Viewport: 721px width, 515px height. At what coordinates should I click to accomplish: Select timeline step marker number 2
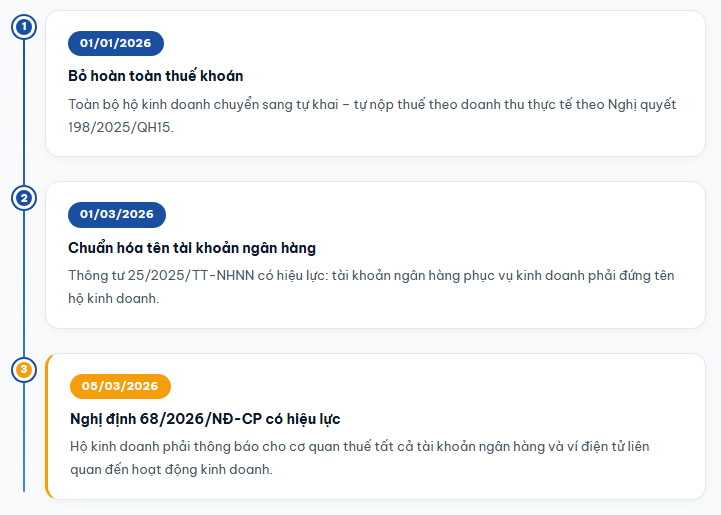pos(24,198)
